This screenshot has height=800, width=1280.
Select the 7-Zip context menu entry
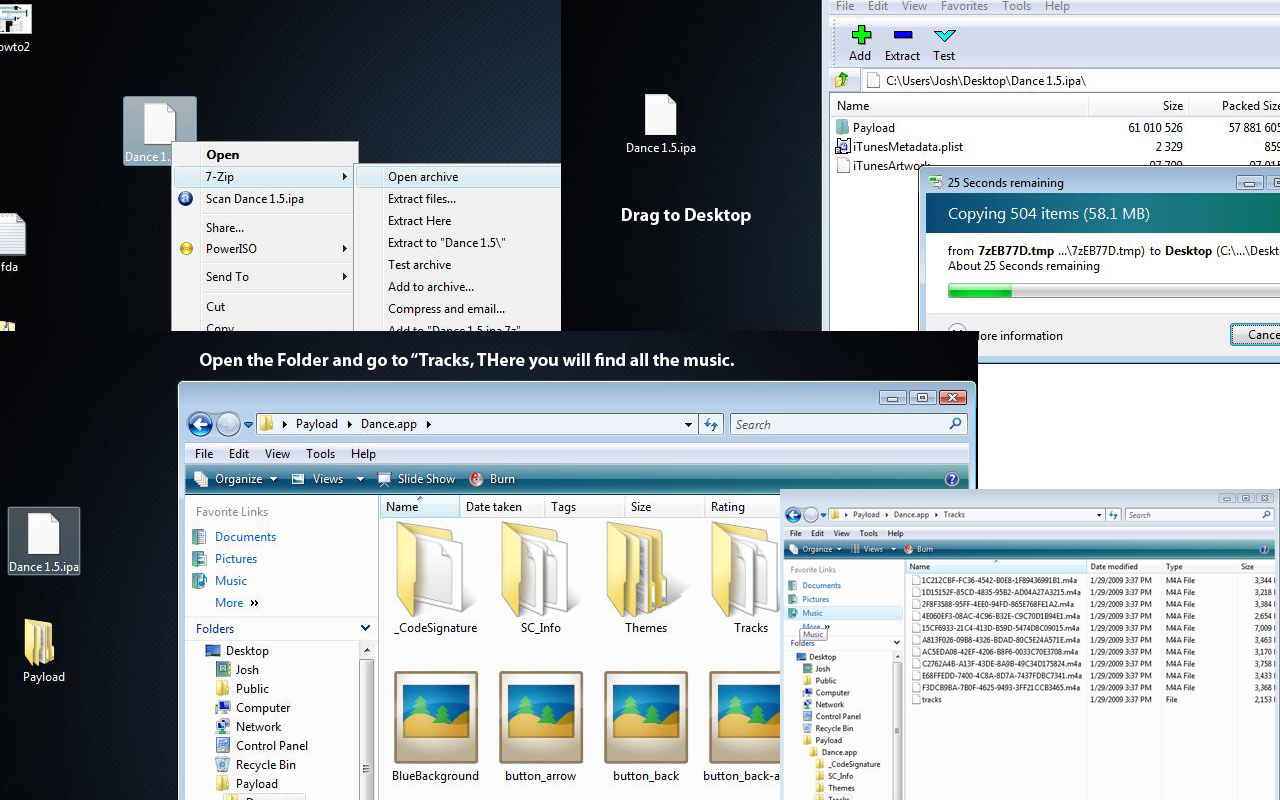click(x=264, y=176)
